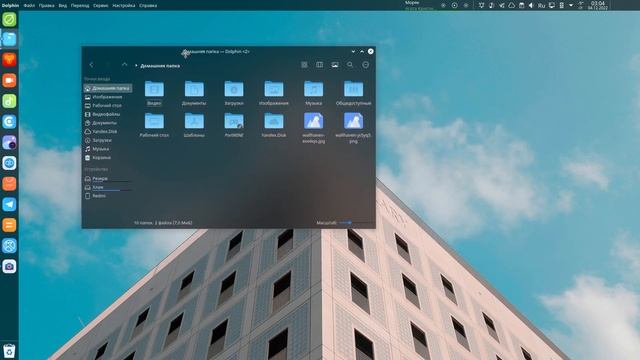
Task: Open the Изображения folder in file view
Action: (274, 93)
